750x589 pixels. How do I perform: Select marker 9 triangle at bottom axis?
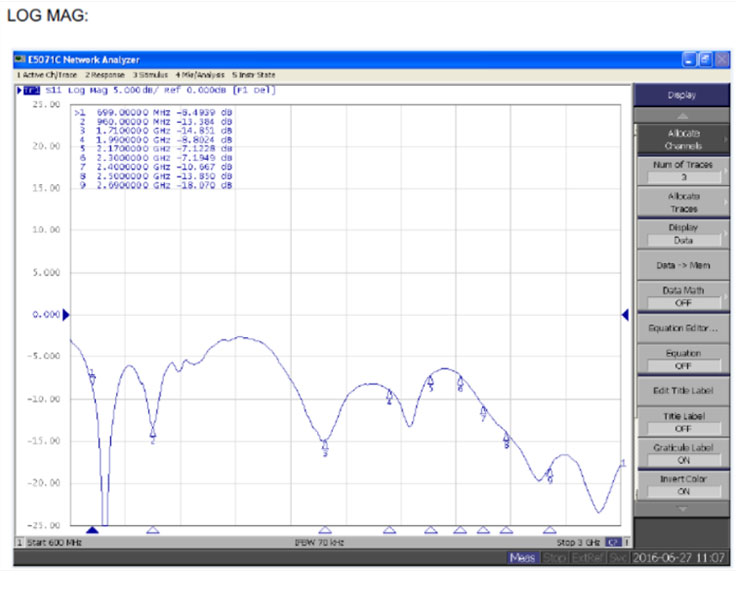(550, 530)
